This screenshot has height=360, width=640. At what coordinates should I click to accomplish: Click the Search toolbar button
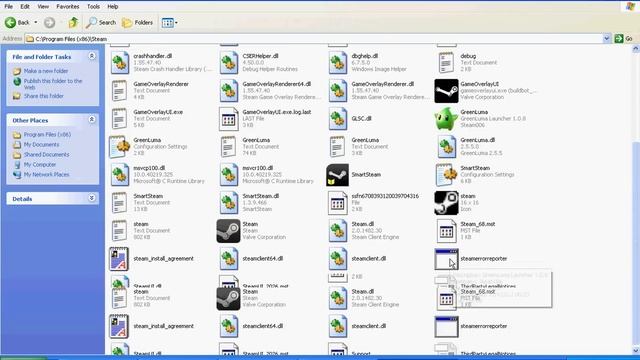tap(101, 22)
